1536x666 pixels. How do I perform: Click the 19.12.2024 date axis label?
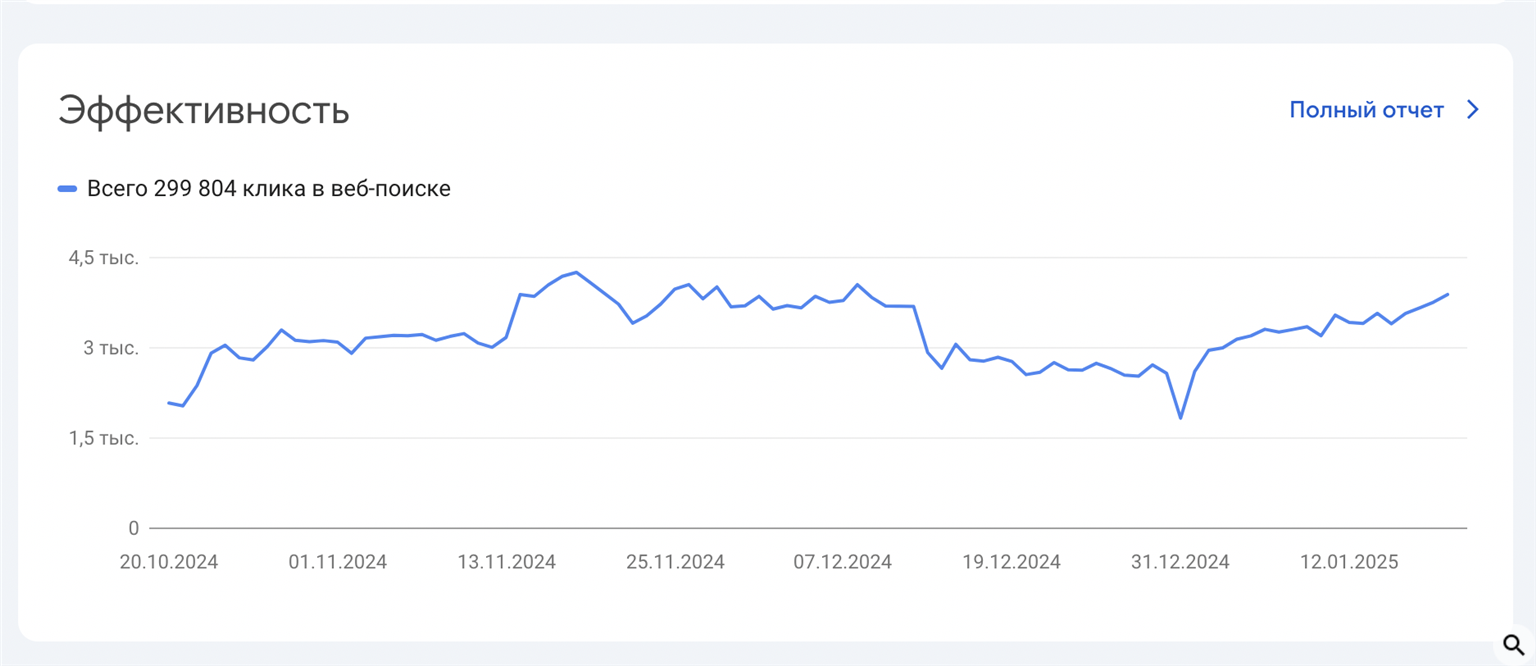coord(1012,562)
